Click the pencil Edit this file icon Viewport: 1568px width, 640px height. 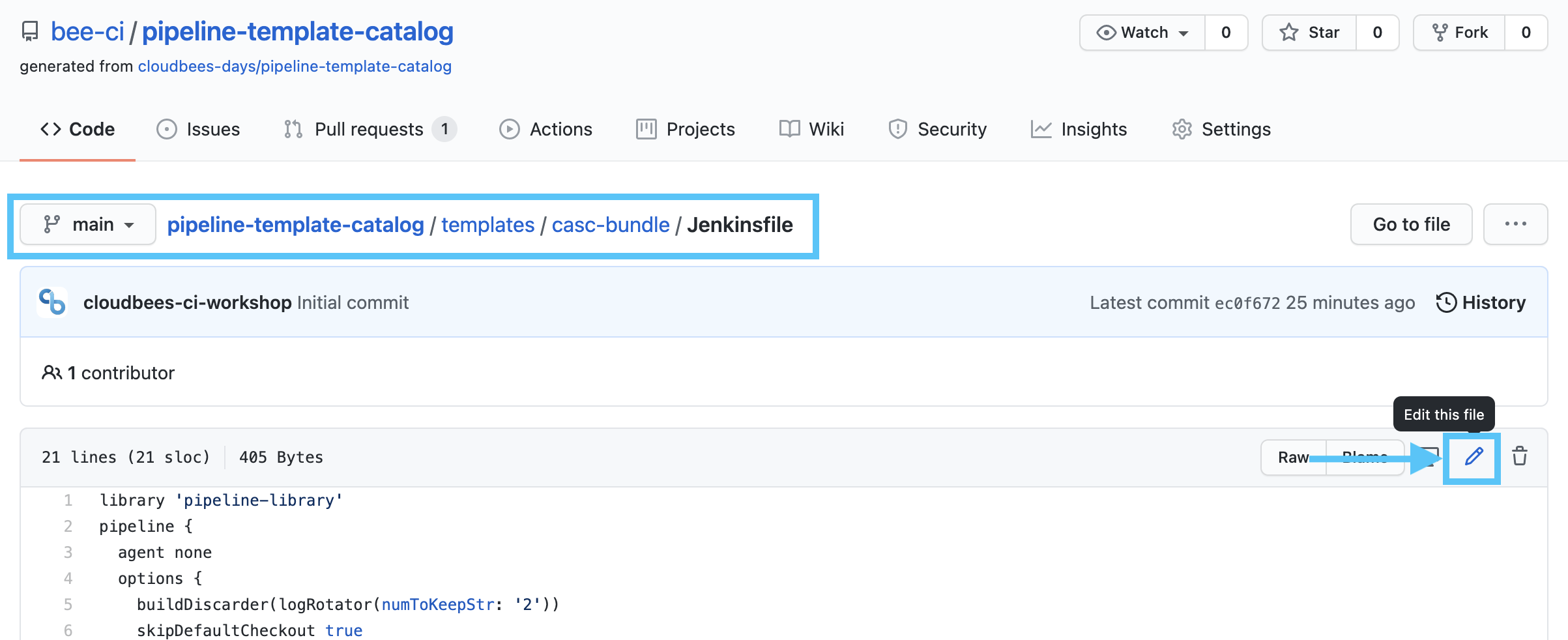coord(1474,457)
